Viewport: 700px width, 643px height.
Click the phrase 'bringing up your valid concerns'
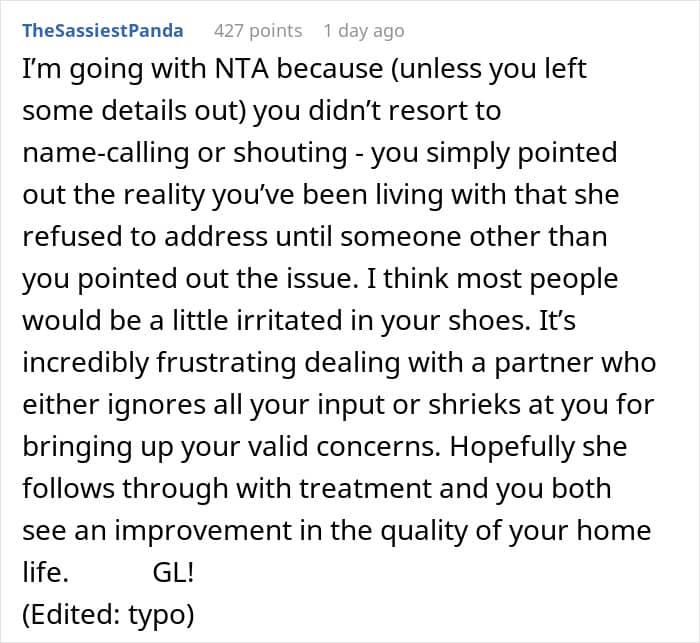[231, 447]
